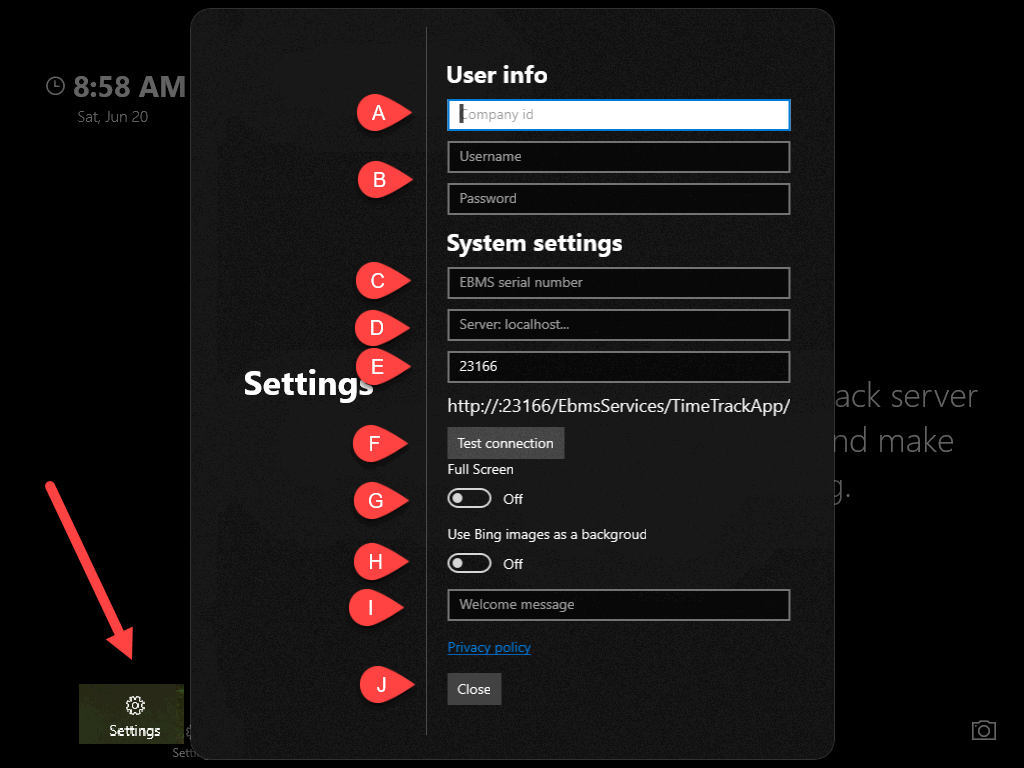Click the Sat, Jun 20 date text
Viewport: 1024px width, 768px height.
[x=113, y=117]
